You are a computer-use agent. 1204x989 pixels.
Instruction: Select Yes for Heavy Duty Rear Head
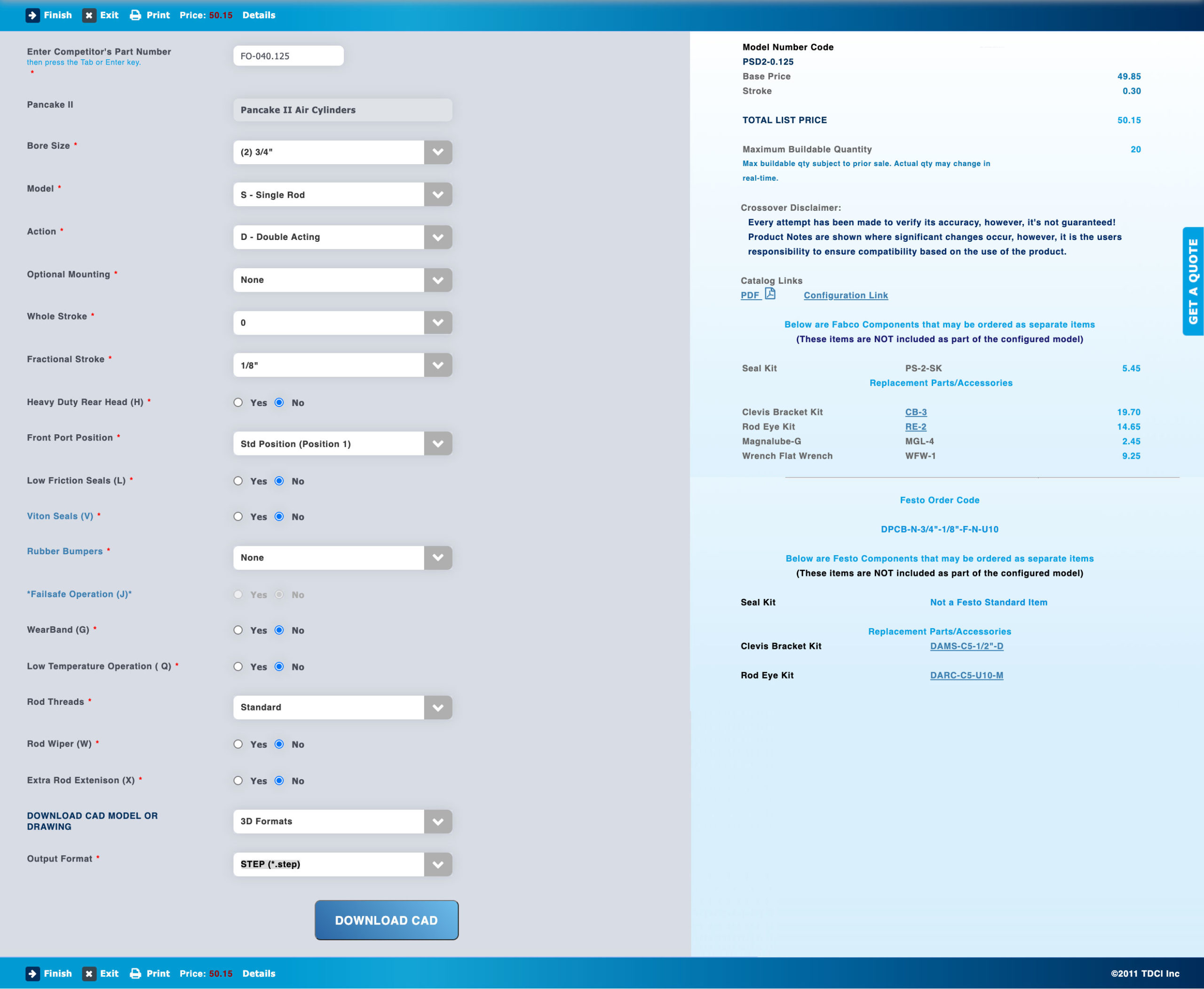(238, 402)
